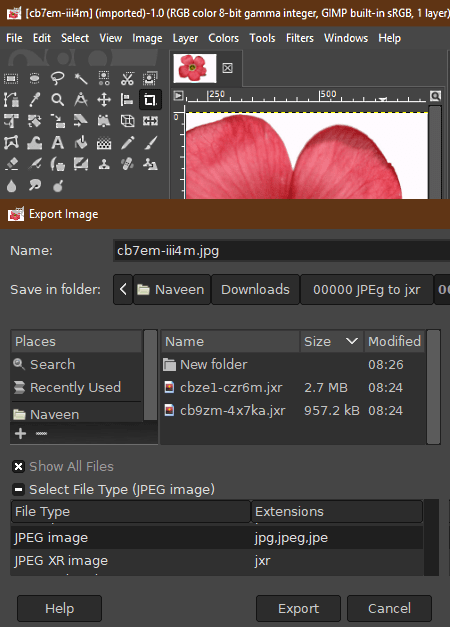
Task: Select the Zoom magnifier tool
Action: coord(58,100)
